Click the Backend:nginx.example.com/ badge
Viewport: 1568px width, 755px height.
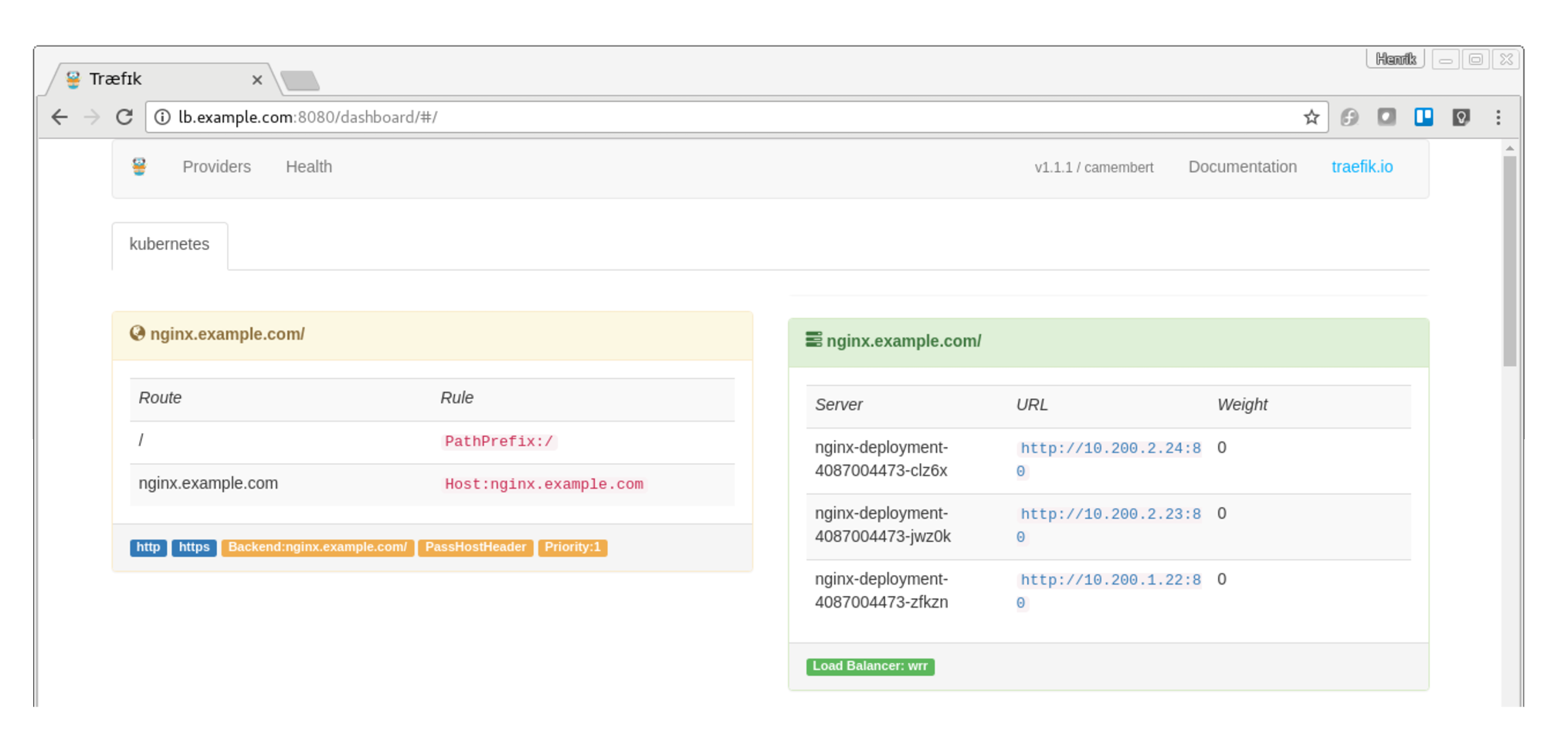[x=317, y=547]
